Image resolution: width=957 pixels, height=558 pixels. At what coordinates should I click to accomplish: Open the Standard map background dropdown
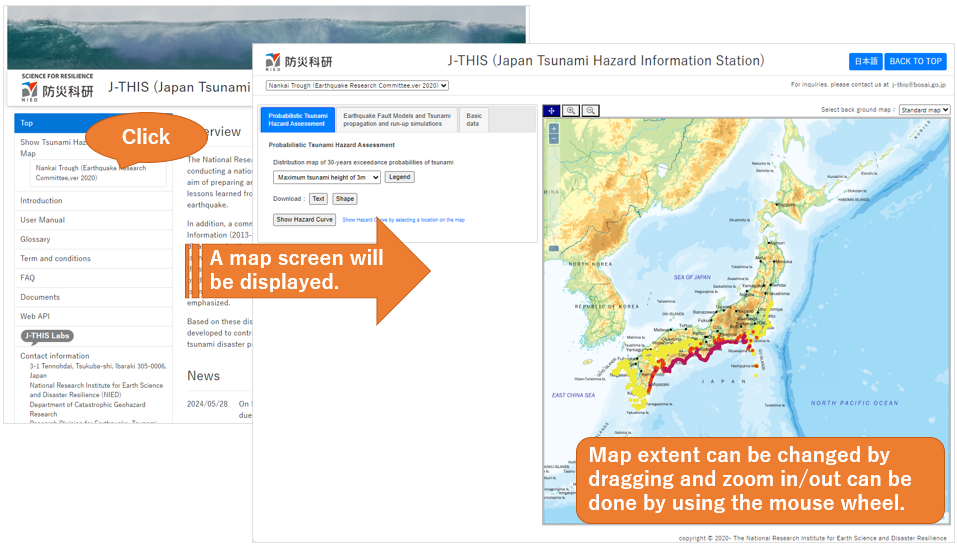(x=925, y=110)
